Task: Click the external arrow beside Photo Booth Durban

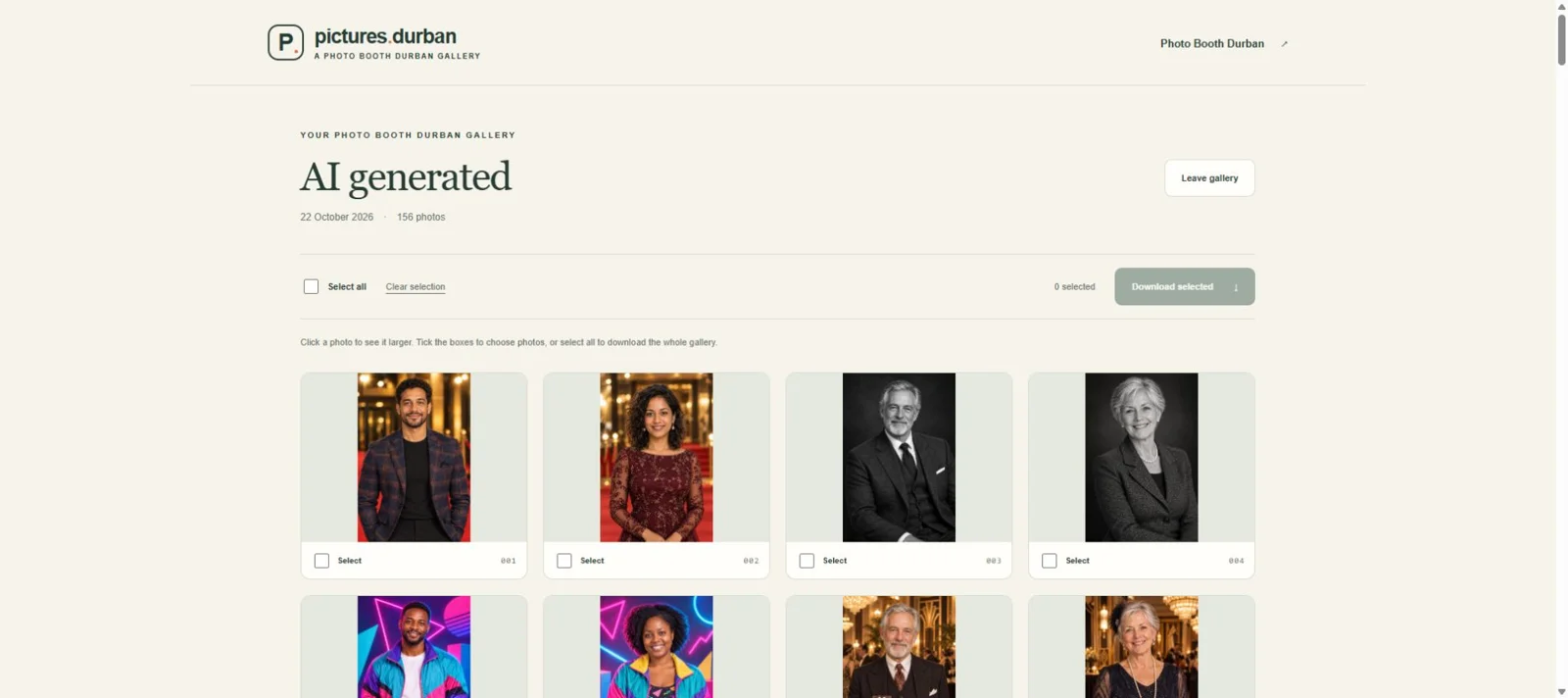Action: 1284,44
